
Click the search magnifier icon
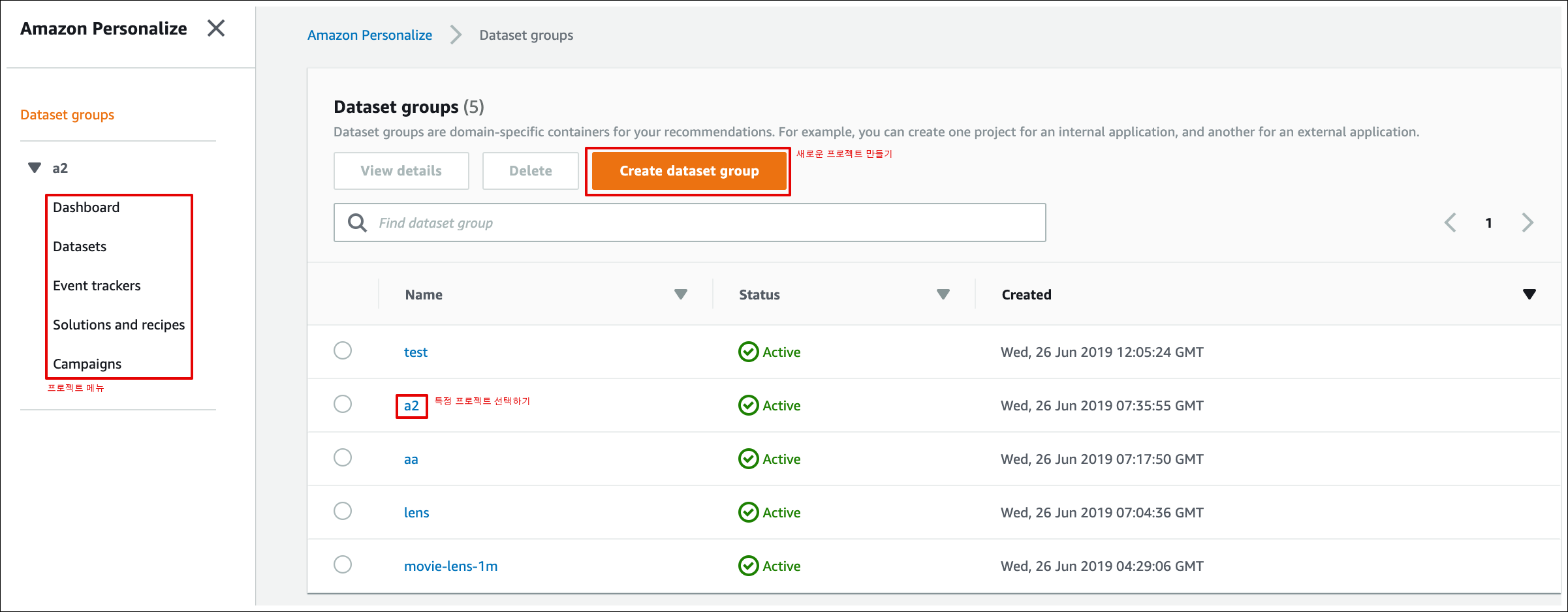[357, 222]
